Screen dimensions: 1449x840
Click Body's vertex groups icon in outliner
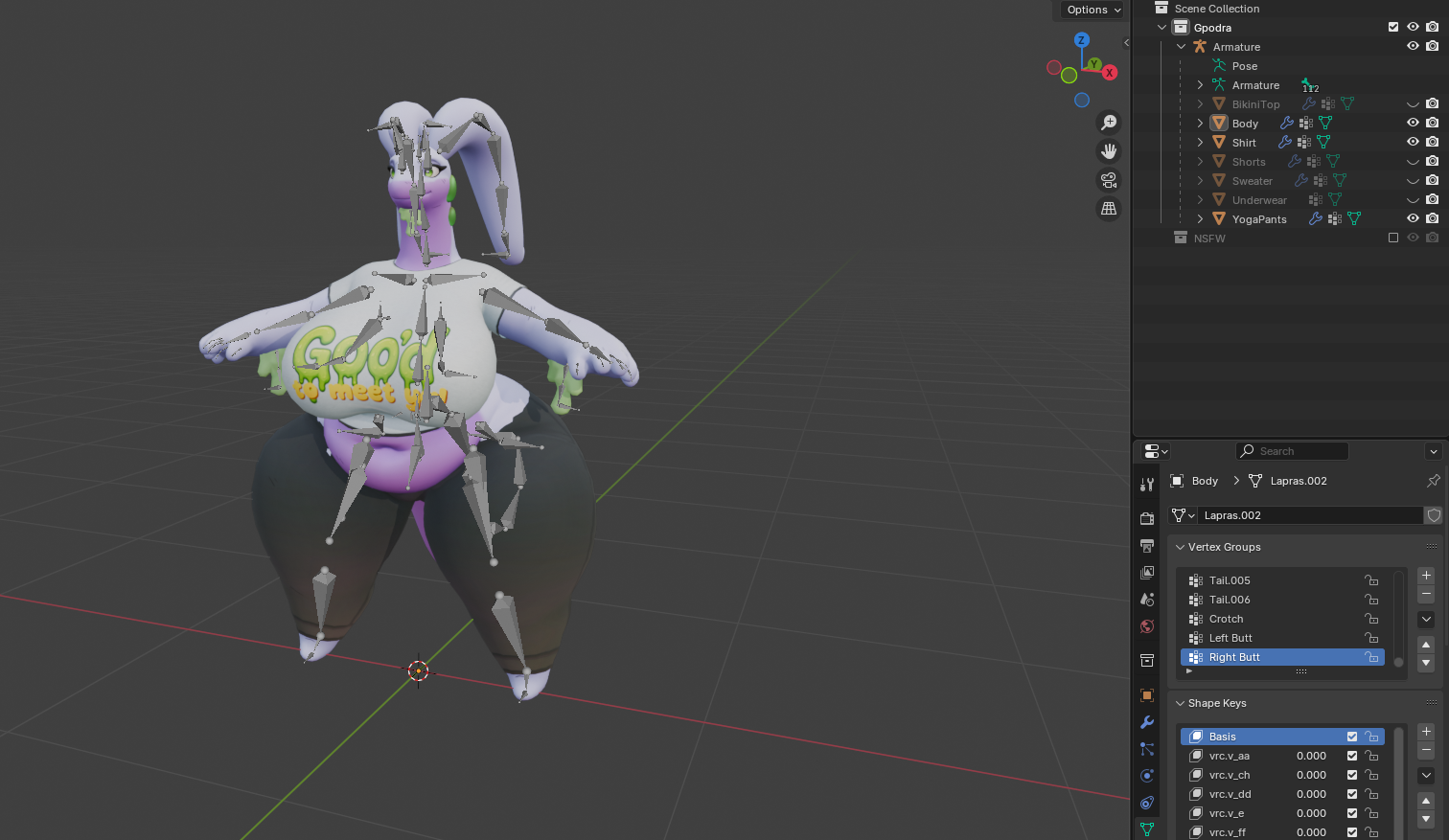[1305, 123]
